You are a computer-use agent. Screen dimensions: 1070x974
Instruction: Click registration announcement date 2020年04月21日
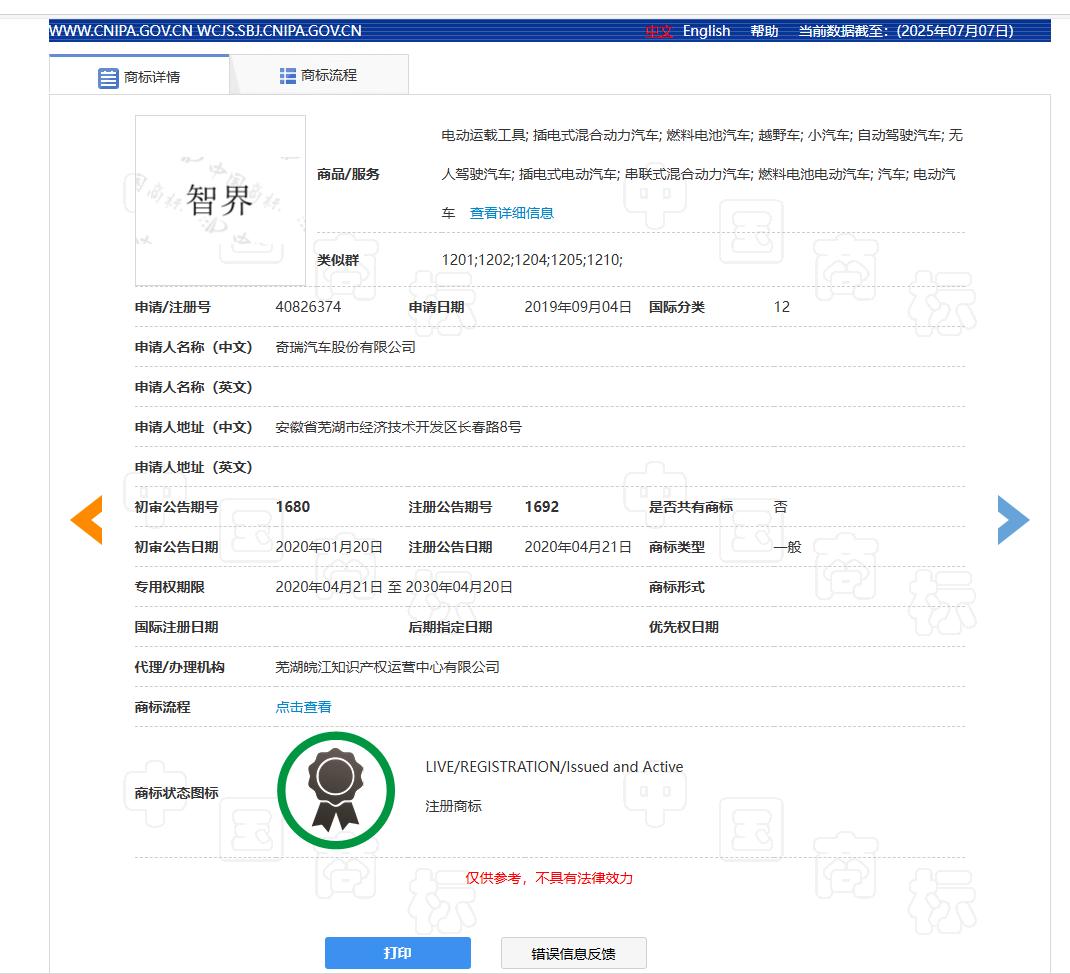[578, 547]
